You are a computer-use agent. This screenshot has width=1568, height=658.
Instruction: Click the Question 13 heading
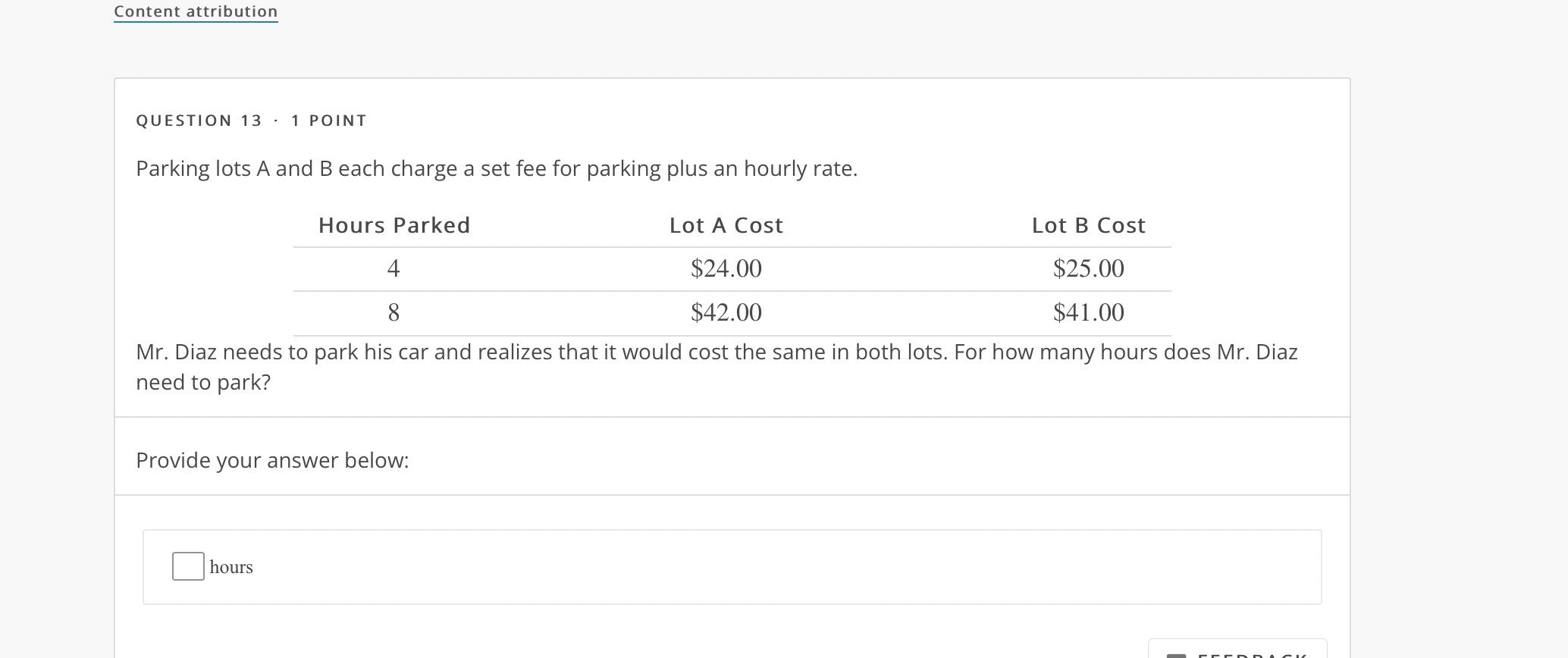click(199, 121)
